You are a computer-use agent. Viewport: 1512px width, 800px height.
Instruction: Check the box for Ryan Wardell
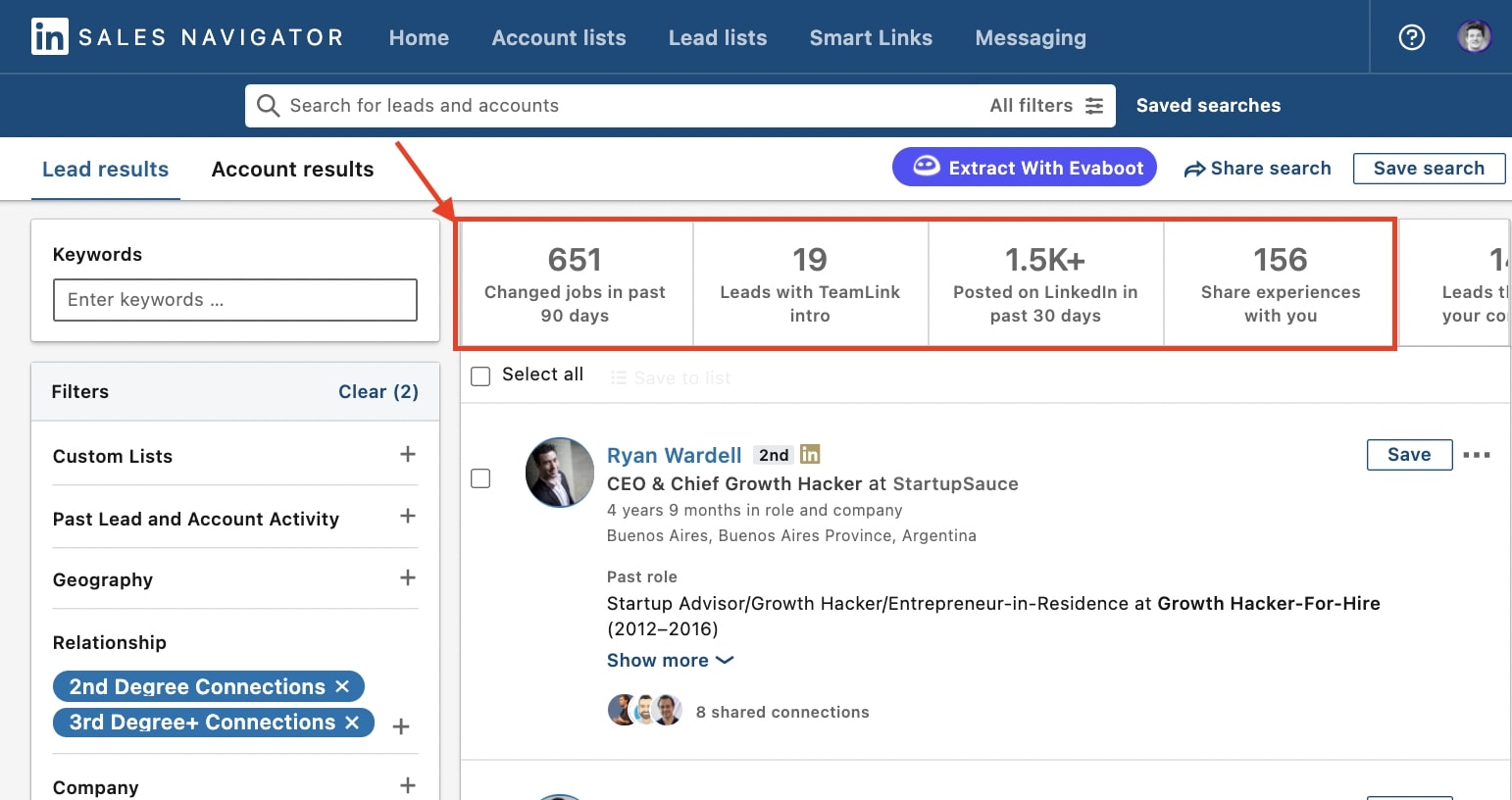pyautogui.click(x=480, y=478)
